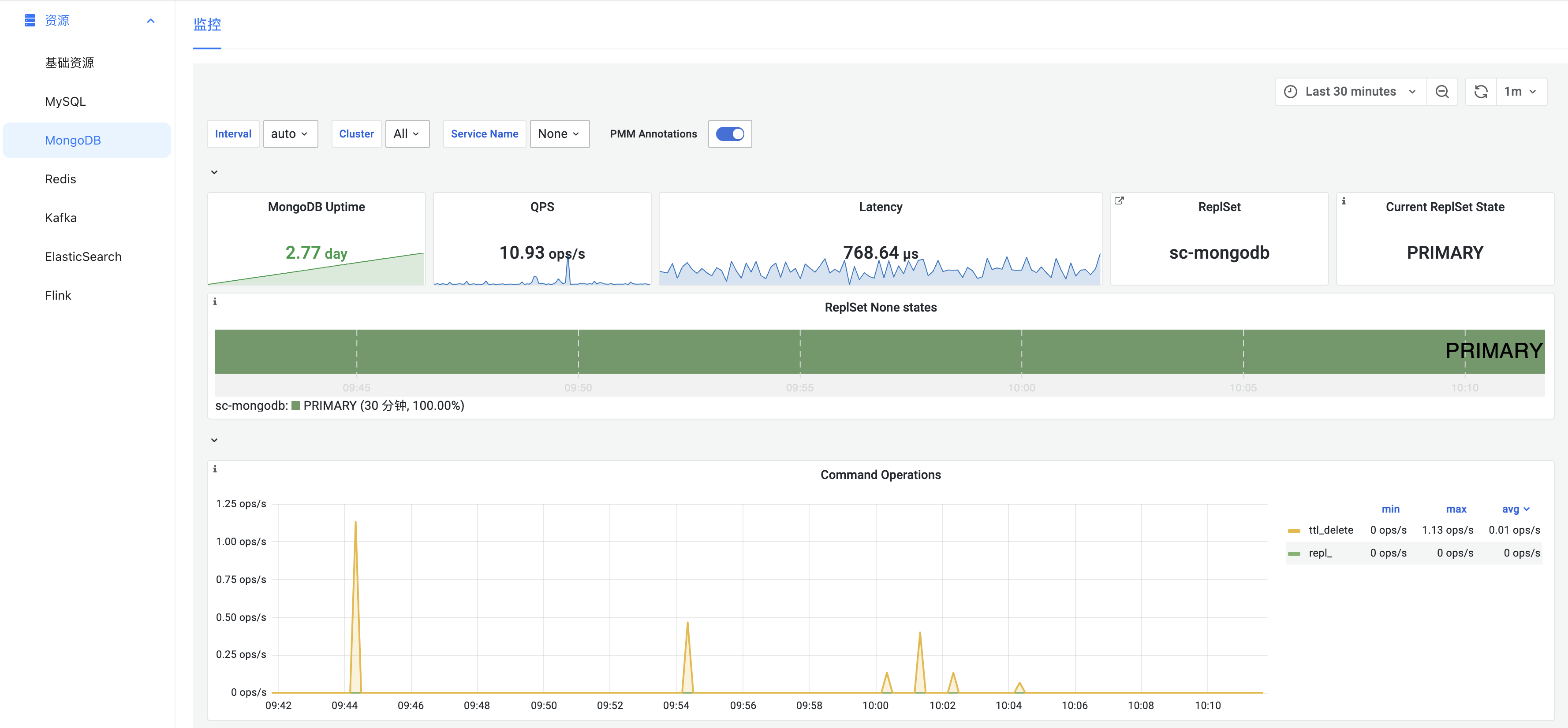Screen dimensions: 1568x728
Task: Show info for Command Operations panel
Action: (x=214, y=469)
